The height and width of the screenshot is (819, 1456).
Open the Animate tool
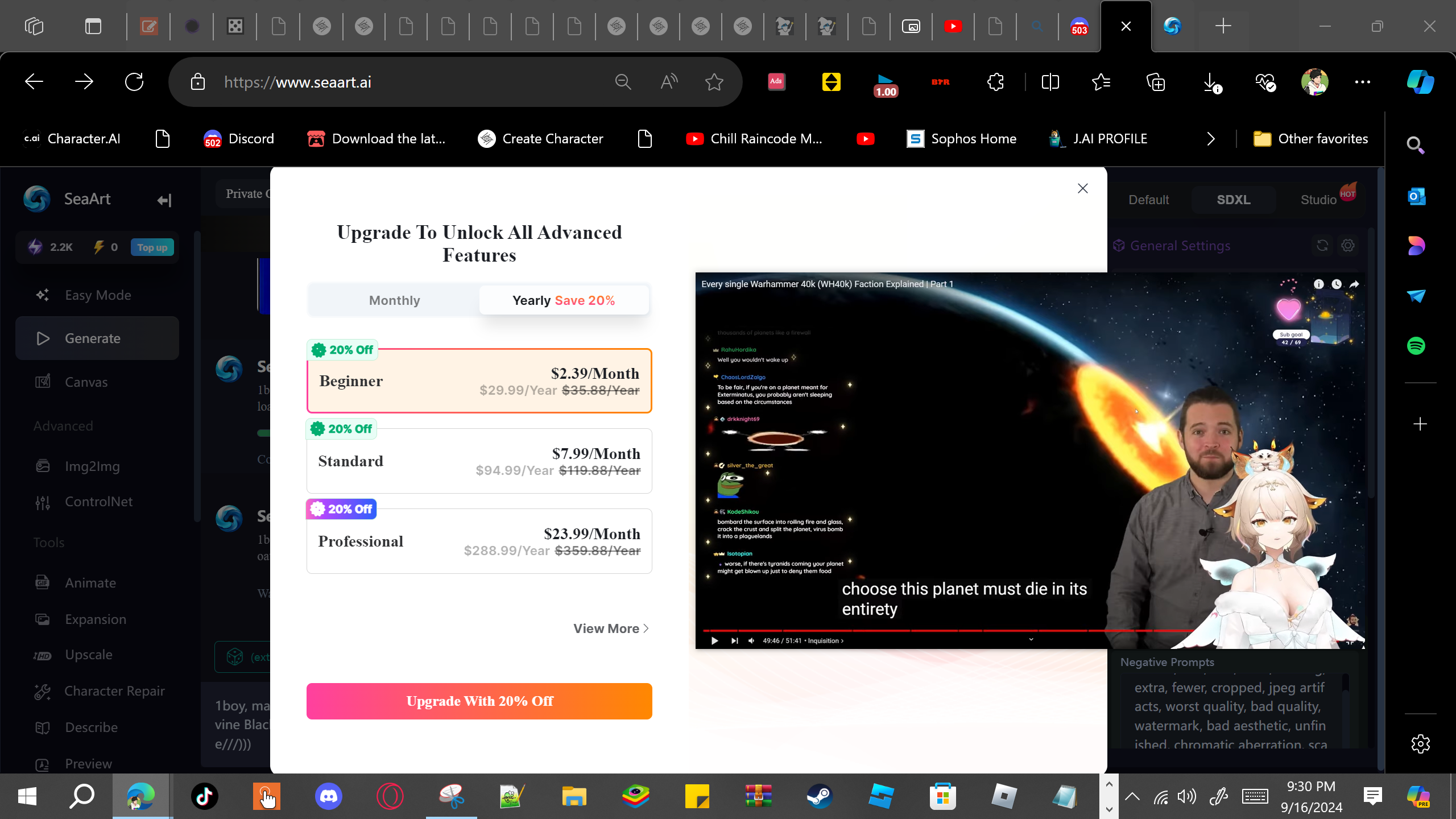(x=97, y=583)
